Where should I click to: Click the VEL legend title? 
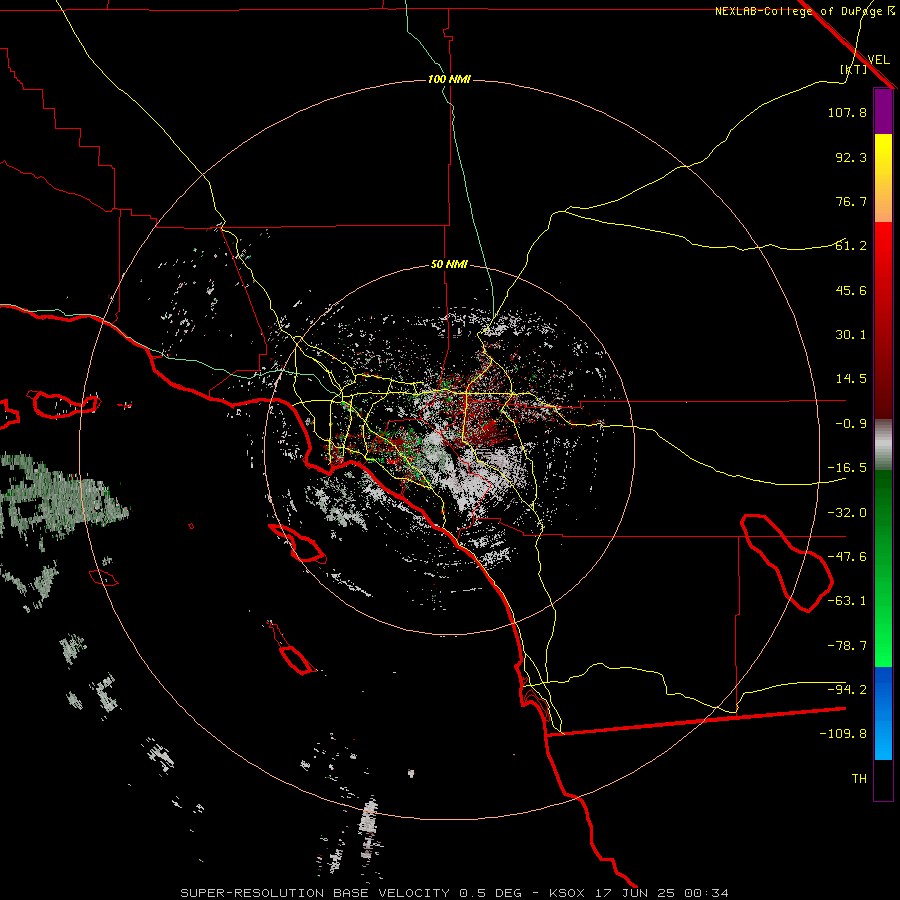click(878, 59)
